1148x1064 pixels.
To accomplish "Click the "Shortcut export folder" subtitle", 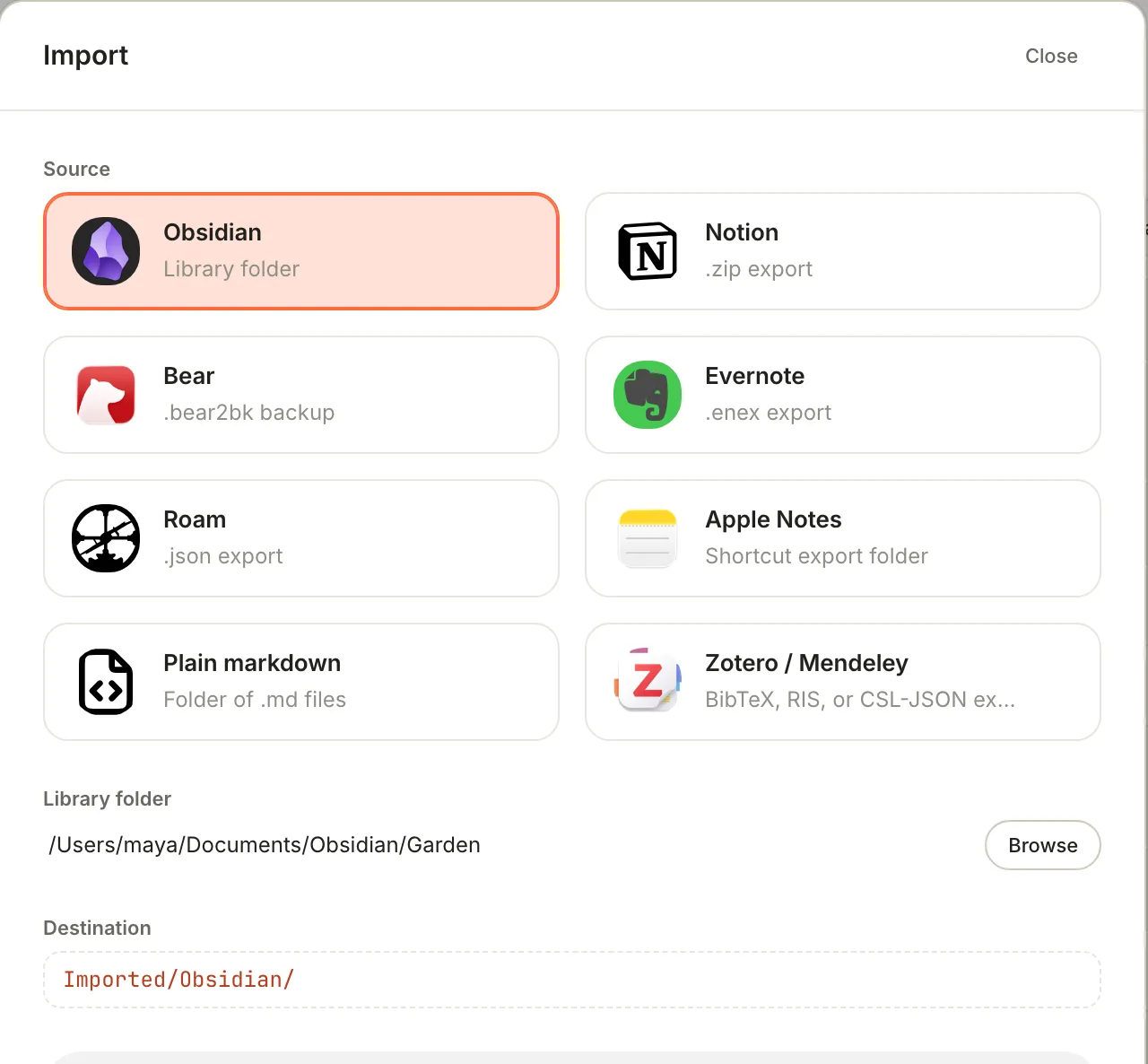I will [x=816, y=556].
